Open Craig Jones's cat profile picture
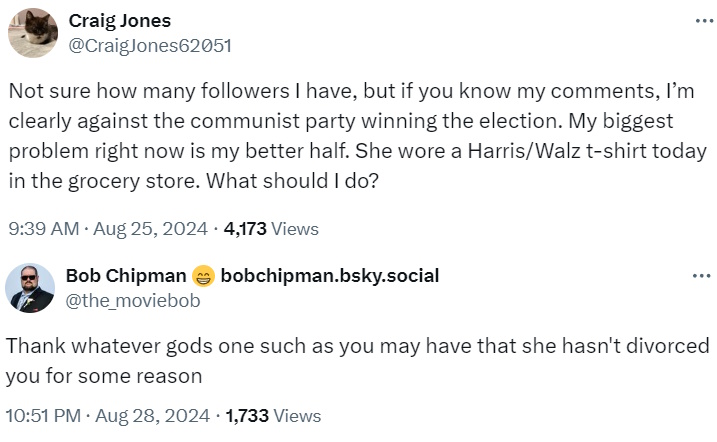This screenshot has width=717, height=442. tap(33, 33)
